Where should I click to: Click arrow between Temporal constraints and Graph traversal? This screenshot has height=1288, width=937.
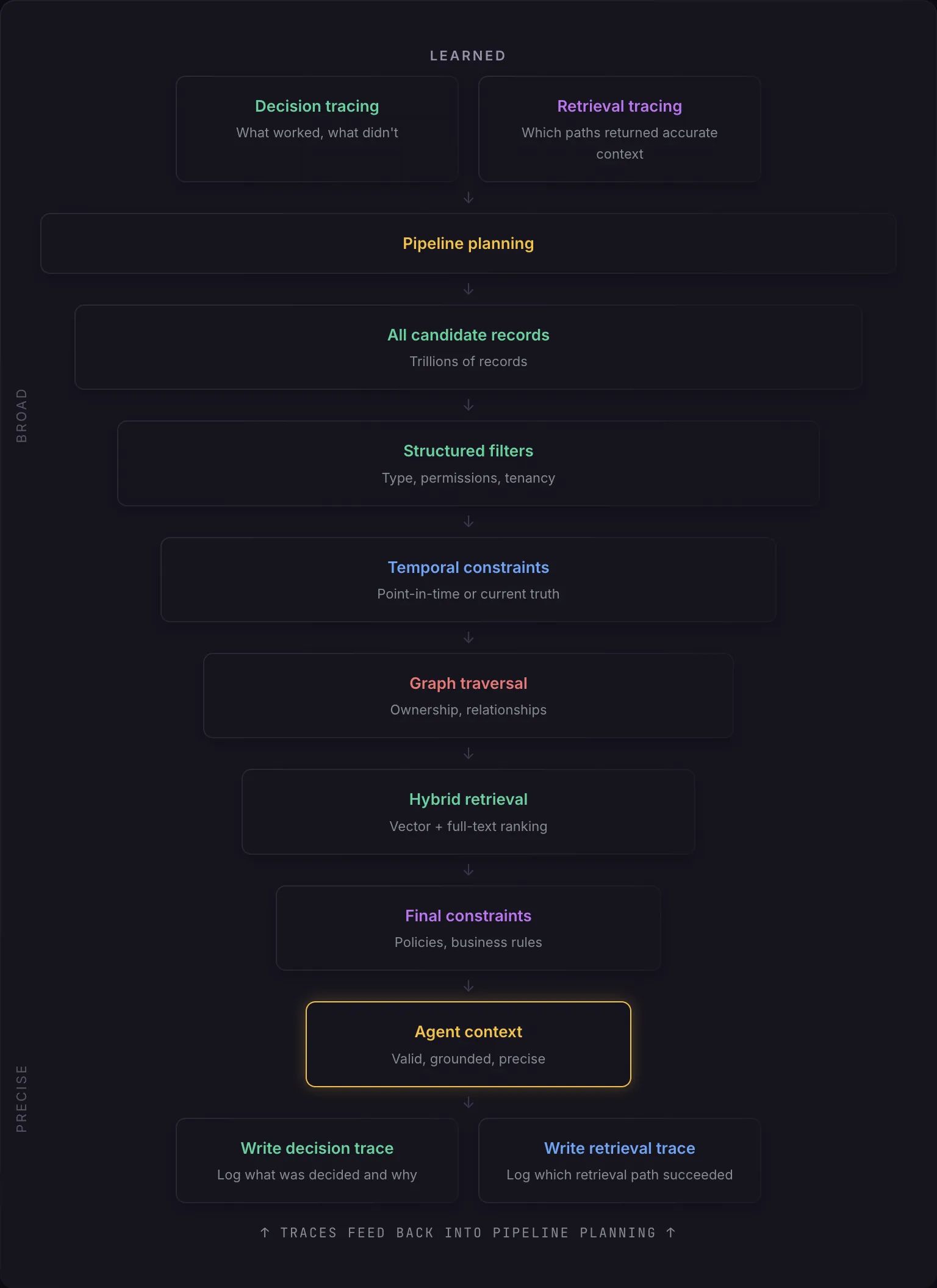(x=468, y=638)
